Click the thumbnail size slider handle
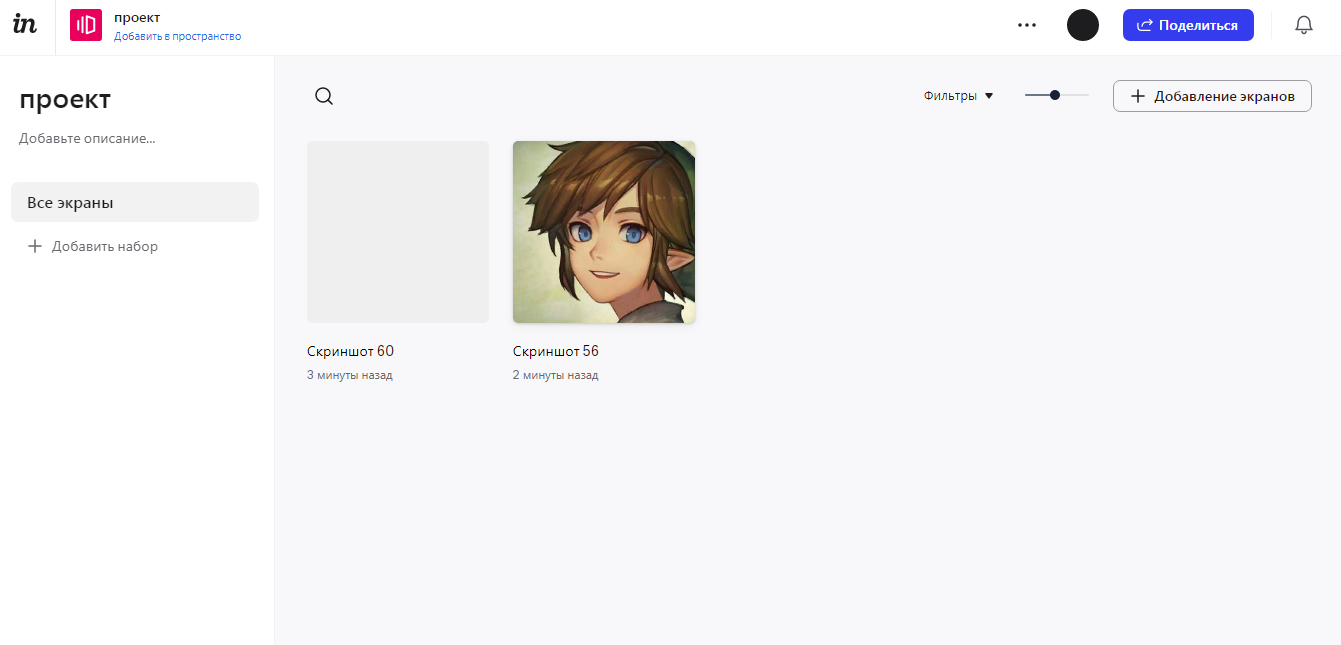Image resolution: width=1341 pixels, height=645 pixels. pos(1055,95)
